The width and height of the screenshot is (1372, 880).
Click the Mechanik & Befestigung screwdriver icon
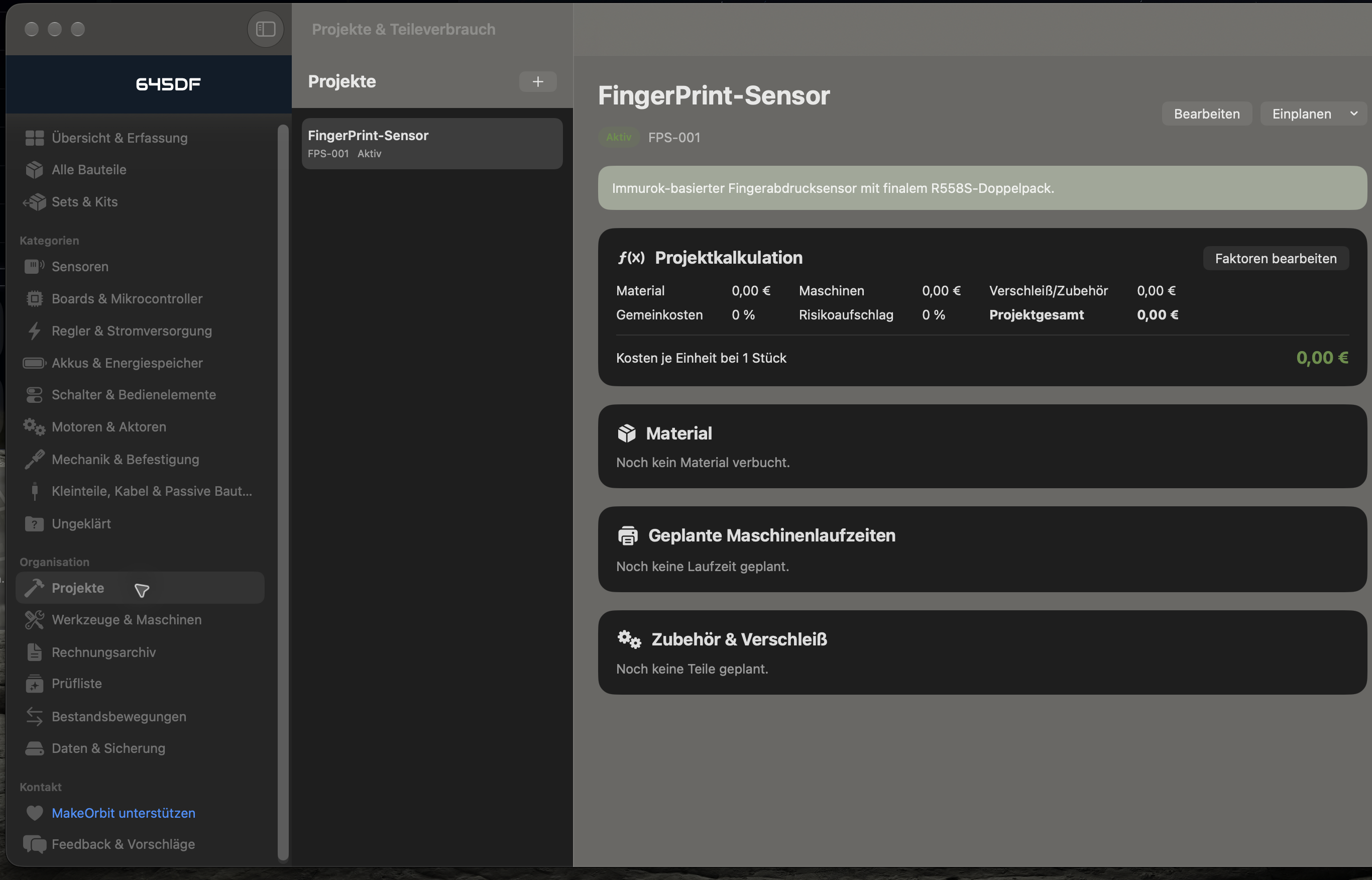34,460
